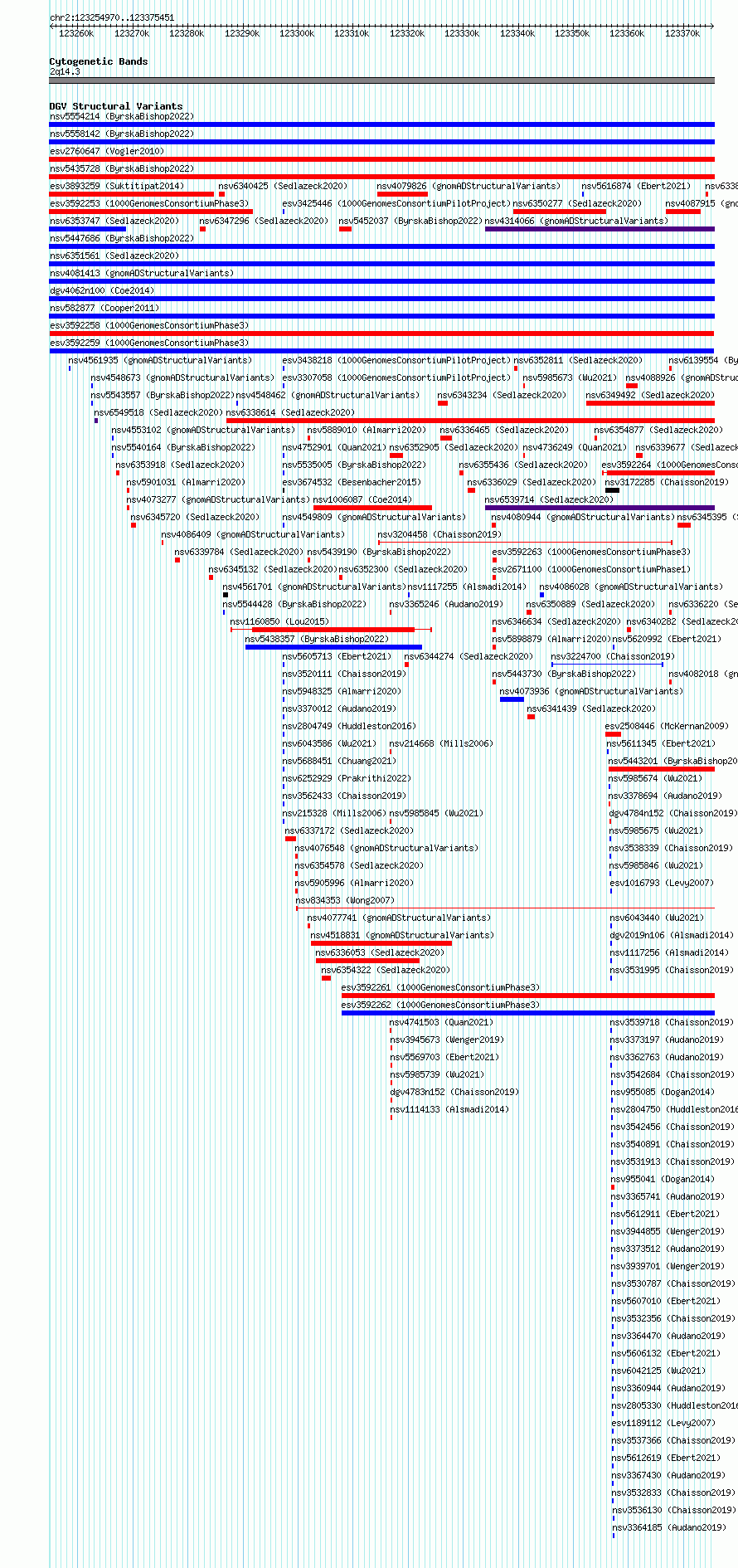Open esv3592261 (1000GenomesConsortiumPhase3) variant
The width and height of the screenshot is (738, 1568).
point(441,988)
